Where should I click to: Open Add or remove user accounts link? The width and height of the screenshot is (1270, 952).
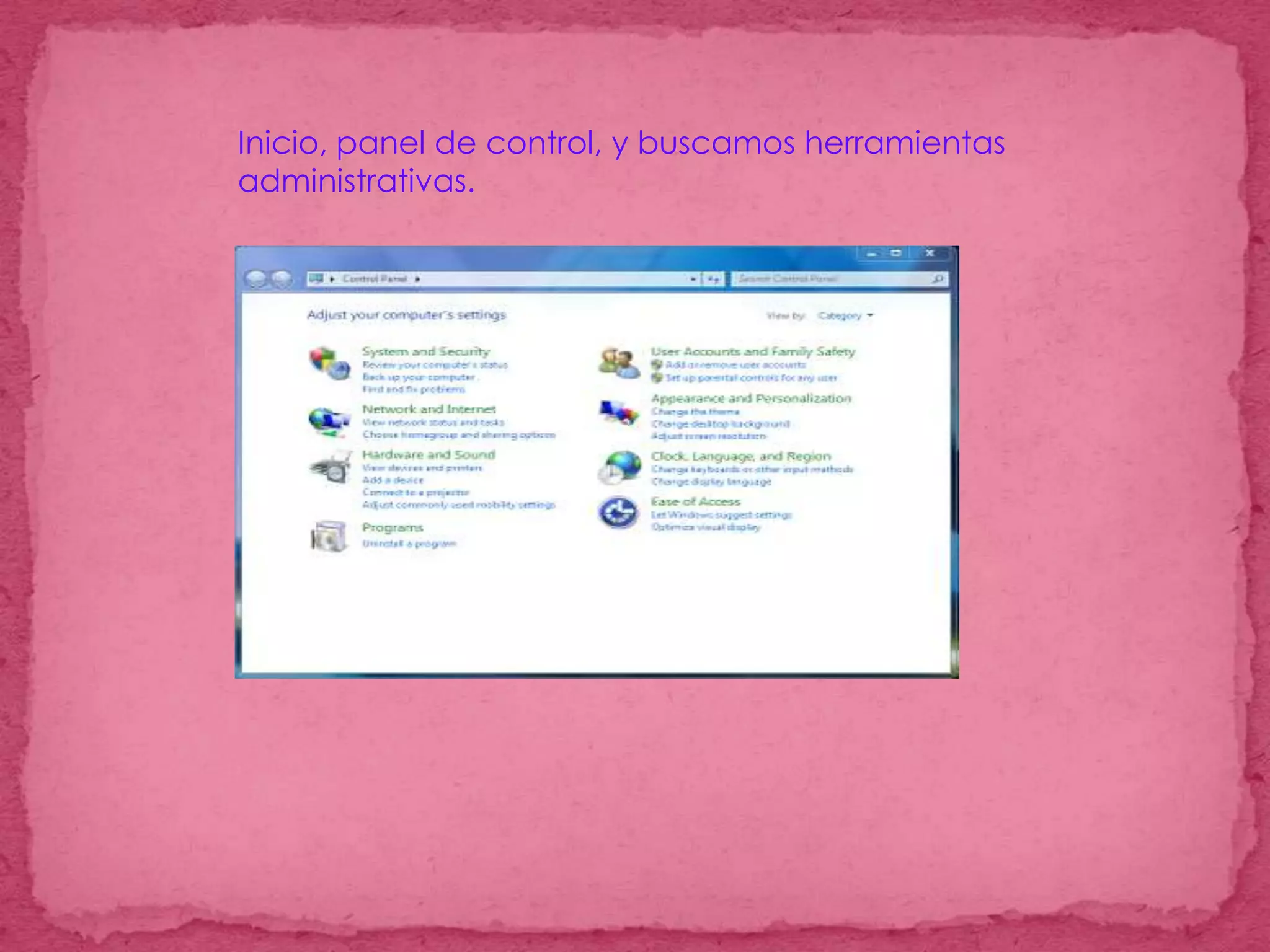pyautogui.click(x=735, y=365)
